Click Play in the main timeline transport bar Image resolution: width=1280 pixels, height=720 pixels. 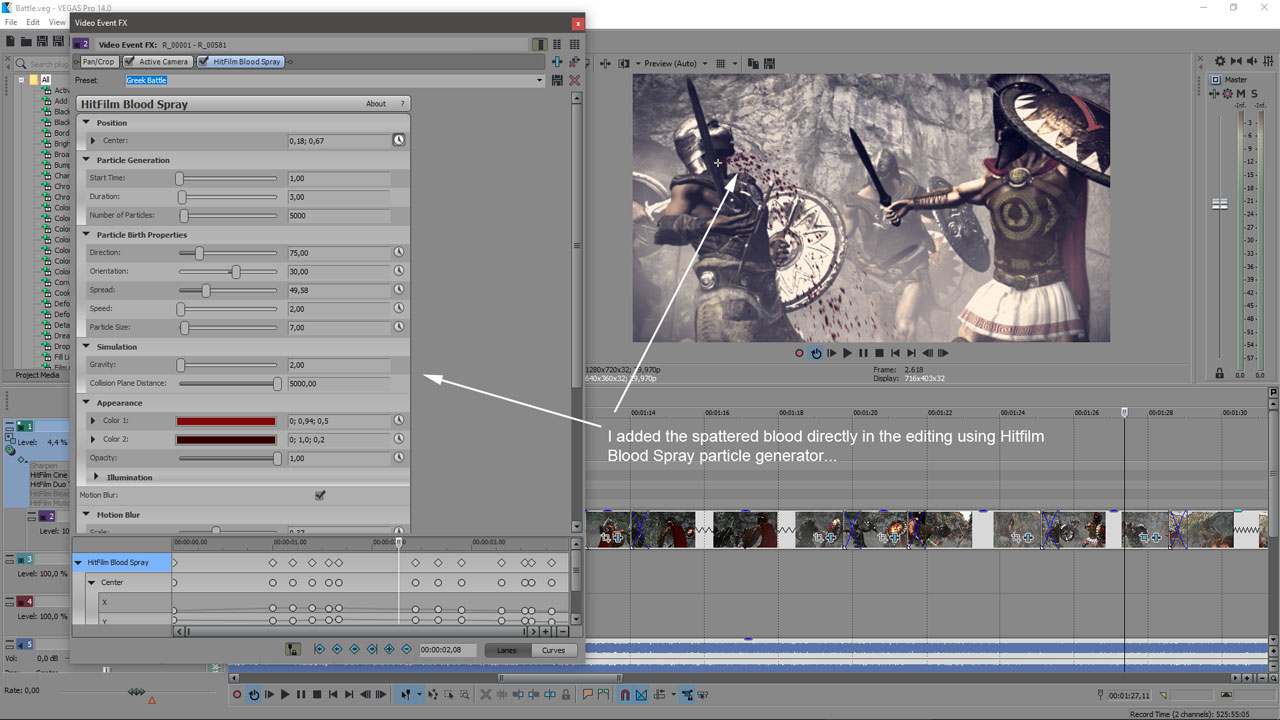285,694
